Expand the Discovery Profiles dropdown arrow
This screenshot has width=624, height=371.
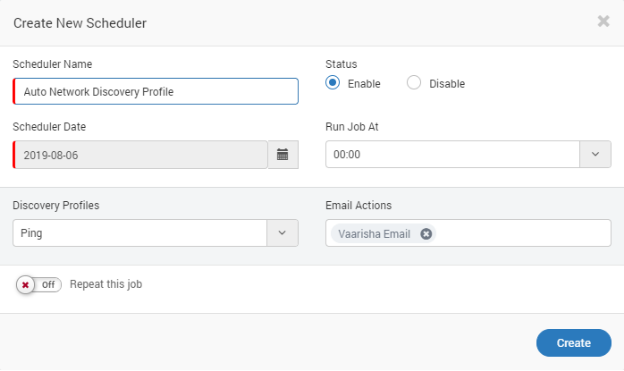(282, 233)
